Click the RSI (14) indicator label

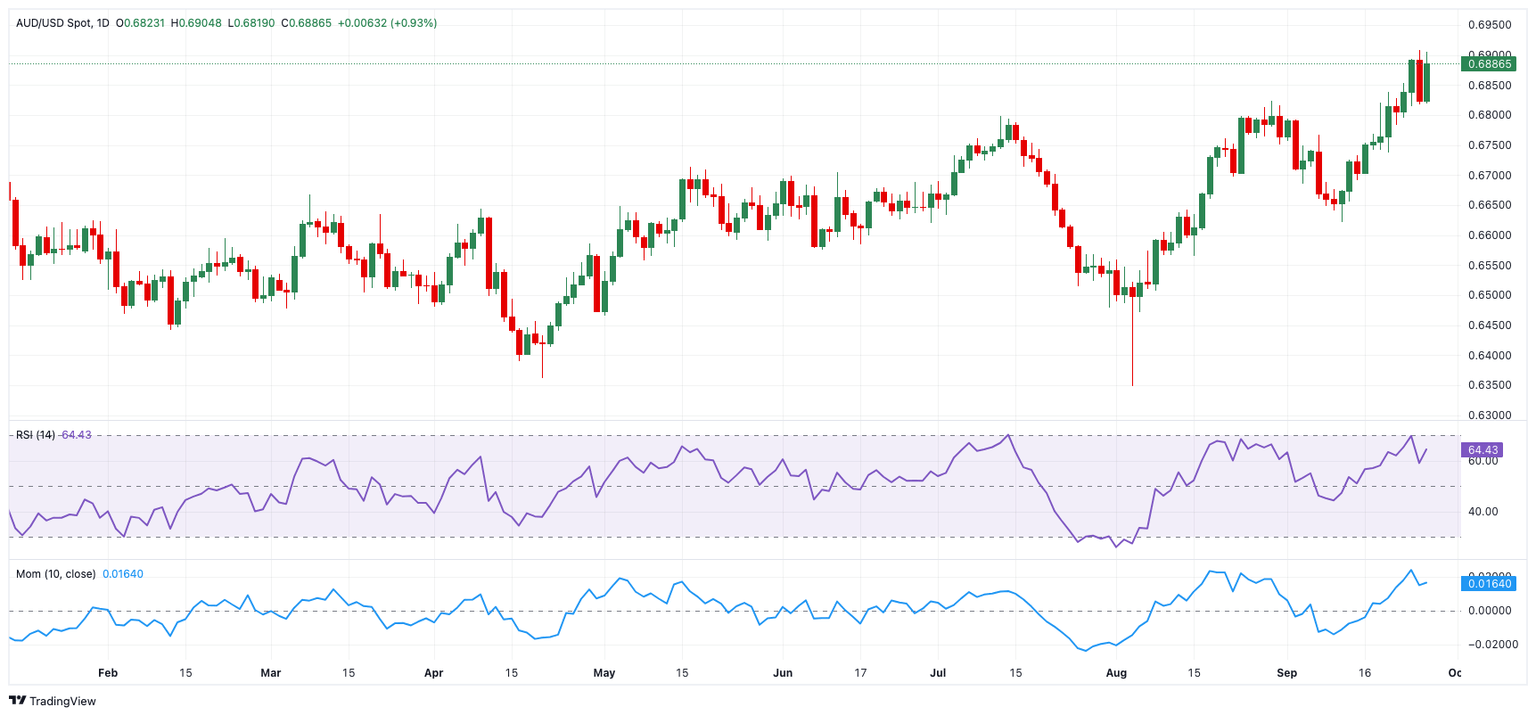click(35, 435)
